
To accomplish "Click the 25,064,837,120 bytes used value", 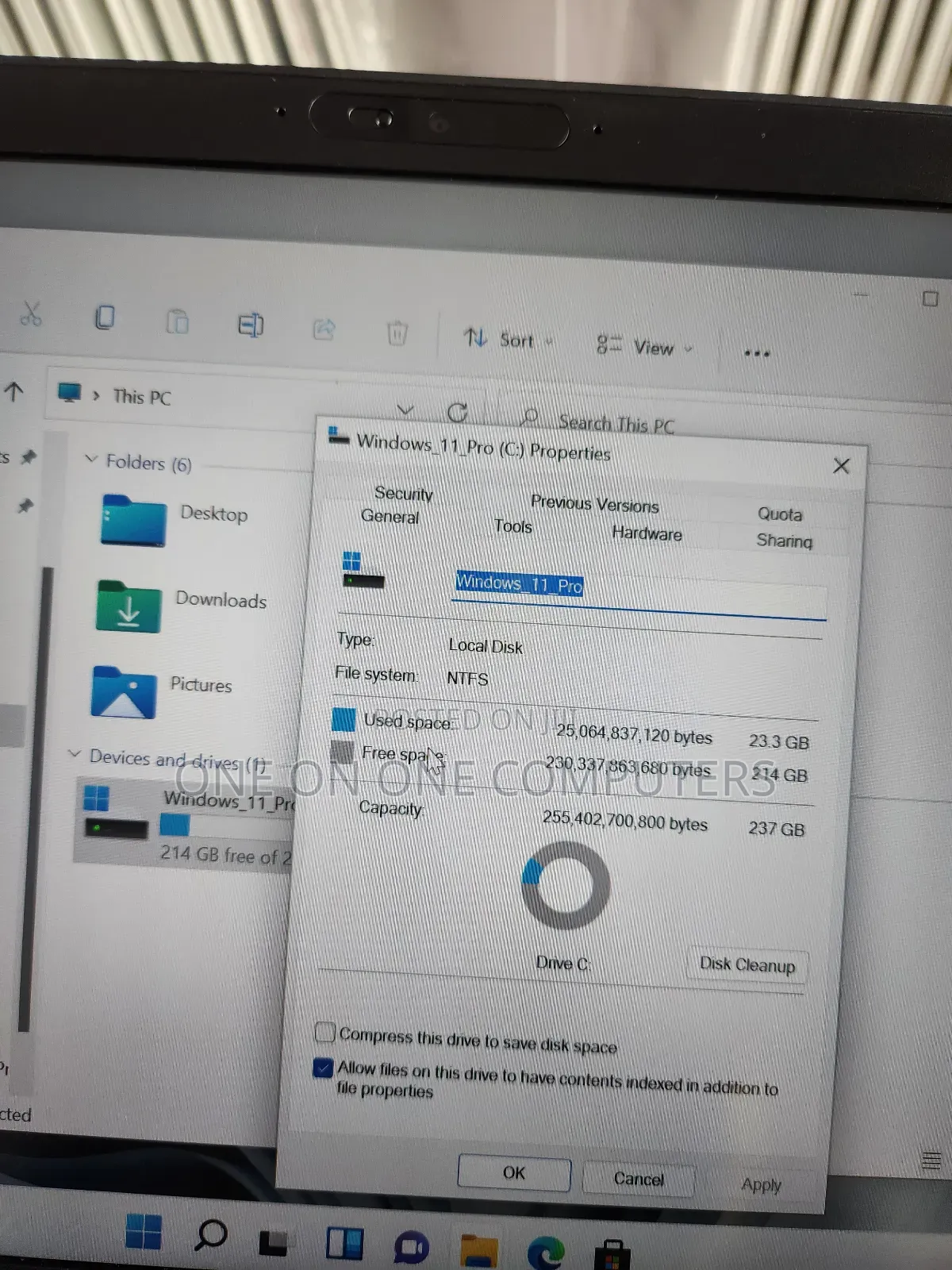I will 634,734.
